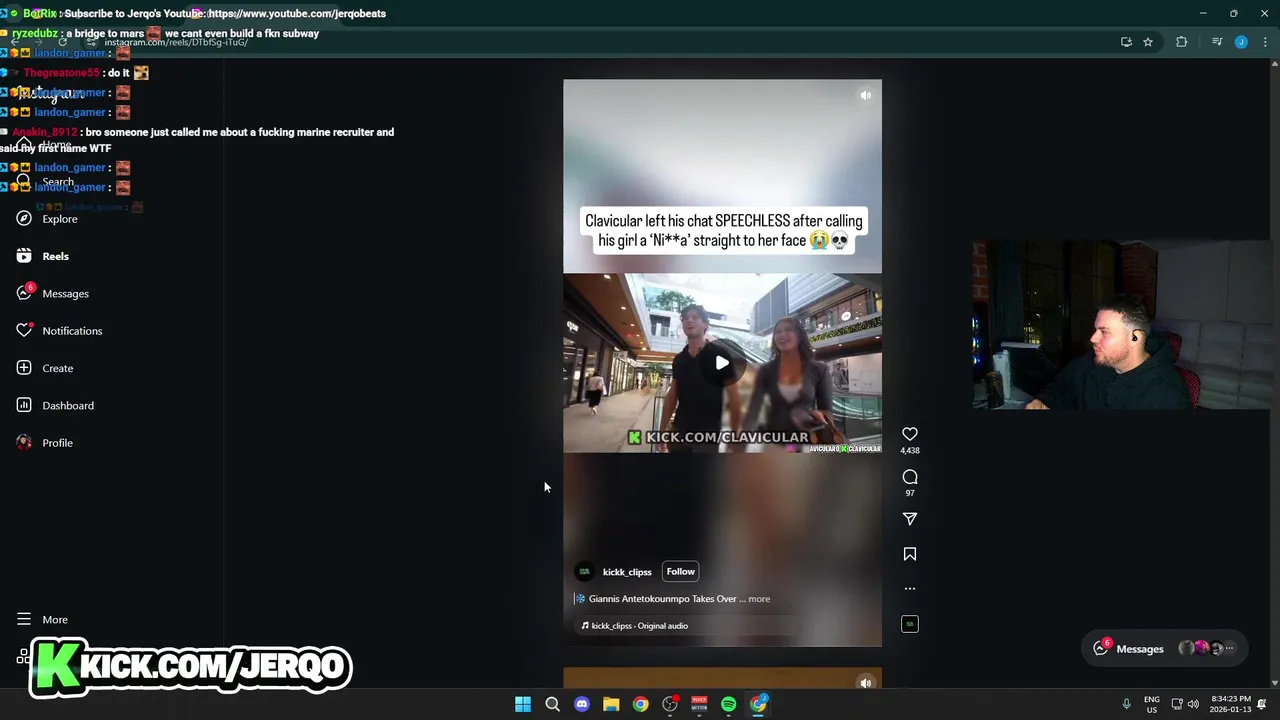Viewport: 1280px width, 720px height.
Task: Open kickk_clipss profile name
Action: point(627,572)
